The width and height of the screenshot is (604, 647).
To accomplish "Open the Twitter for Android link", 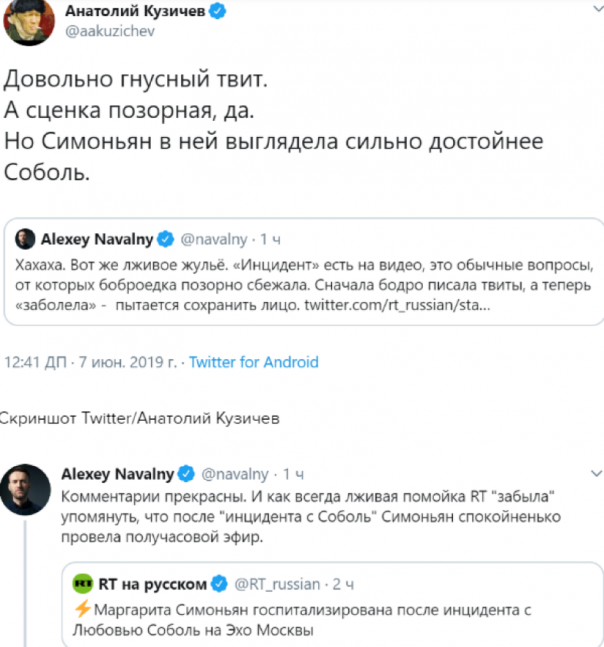I will coord(253,361).
